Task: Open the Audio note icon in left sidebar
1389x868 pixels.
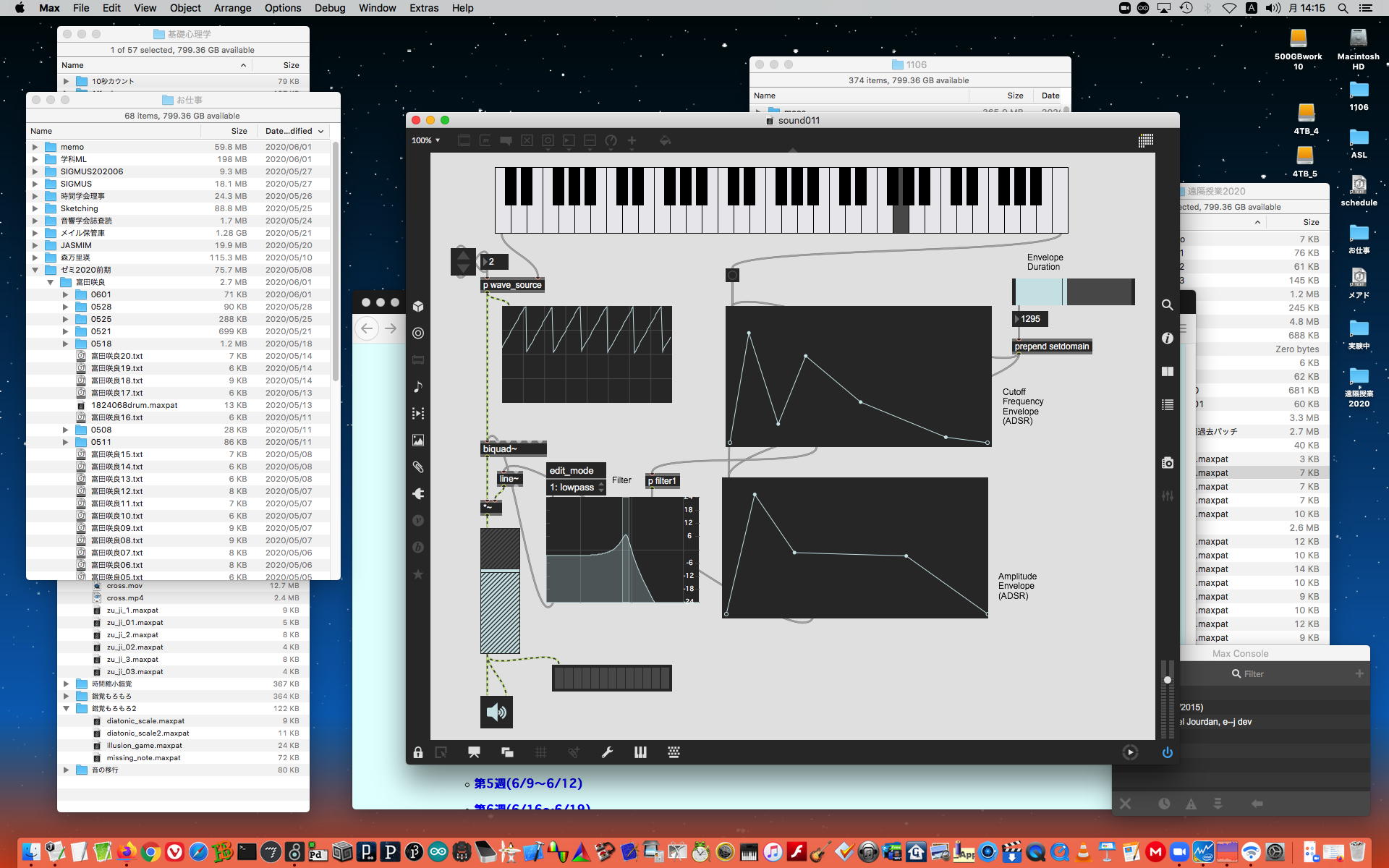Action: point(418,387)
